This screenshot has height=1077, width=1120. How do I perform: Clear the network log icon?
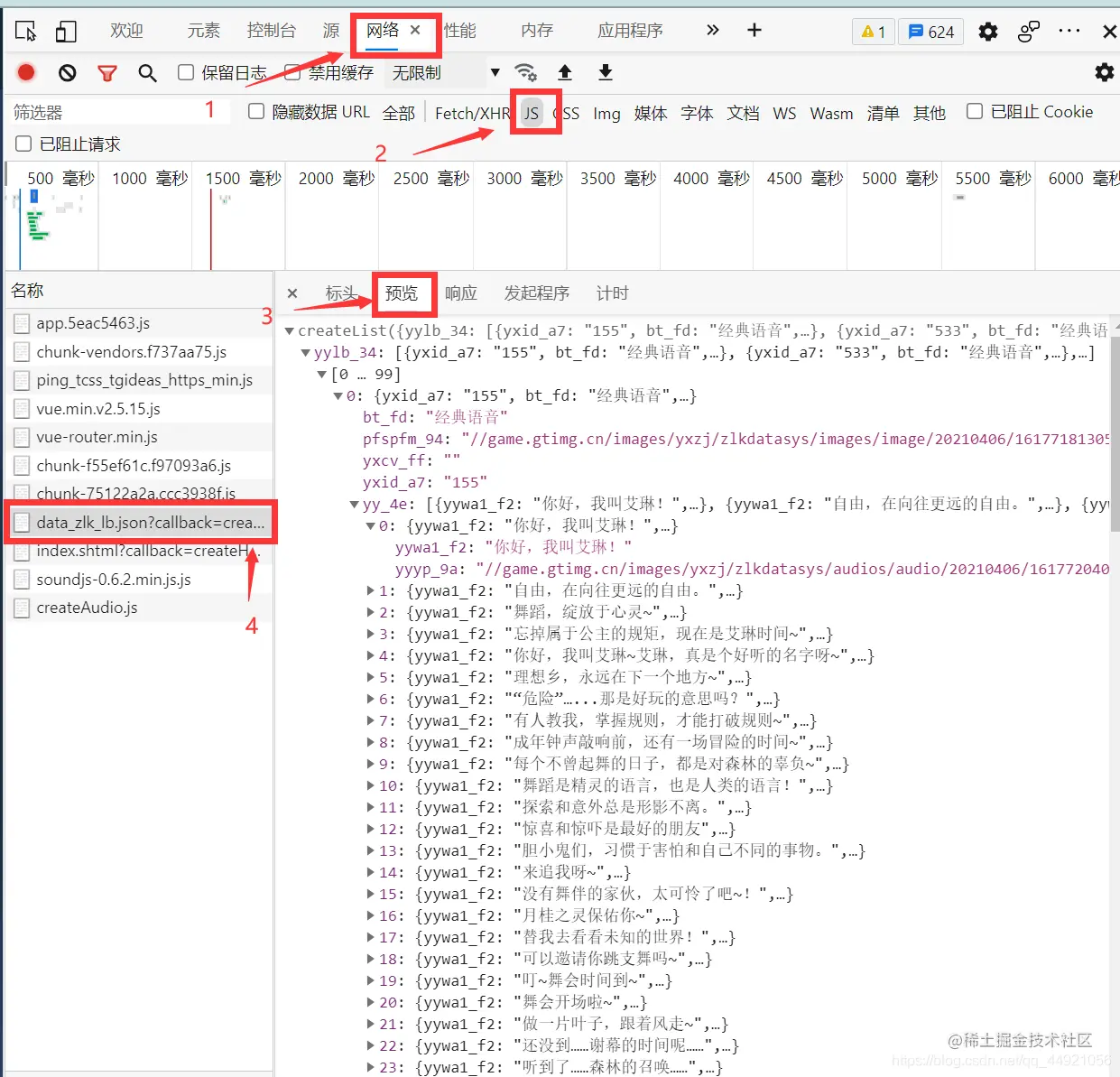pyautogui.click(x=67, y=72)
